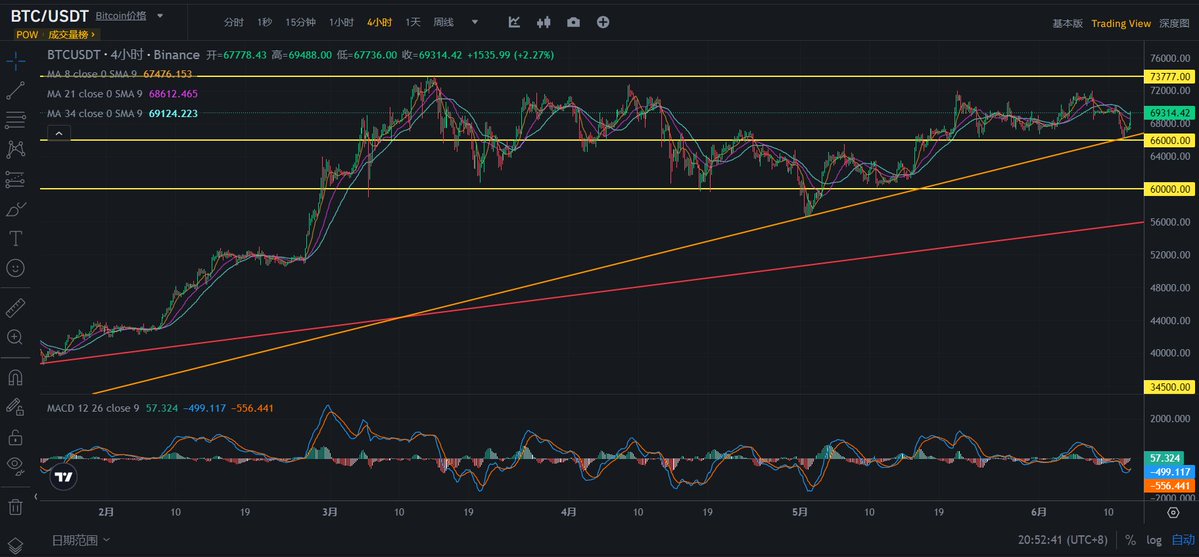Screen dimensions: 1199x557
Task: Take a chart snapshot with camera icon
Action: (x=573, y=22)
